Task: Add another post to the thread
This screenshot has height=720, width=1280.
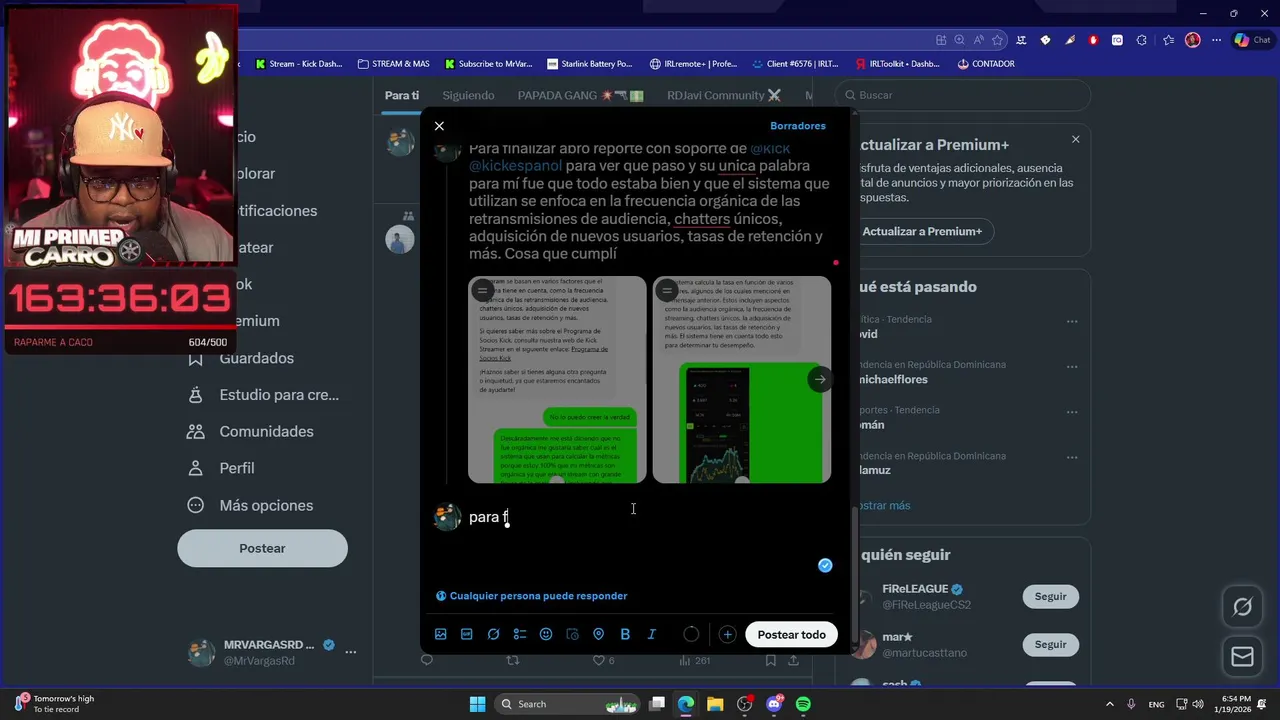Action: click(x=727, y=634)
